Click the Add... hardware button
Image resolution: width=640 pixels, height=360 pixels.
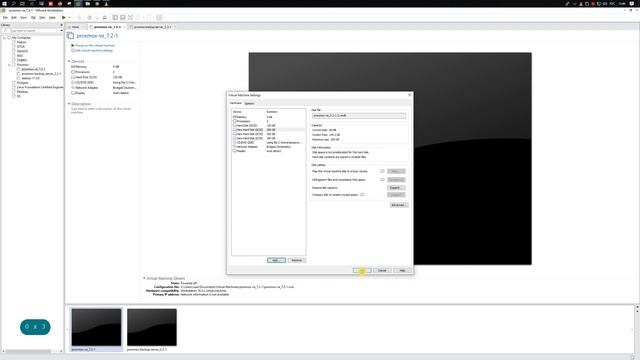(x=276, y=260)
